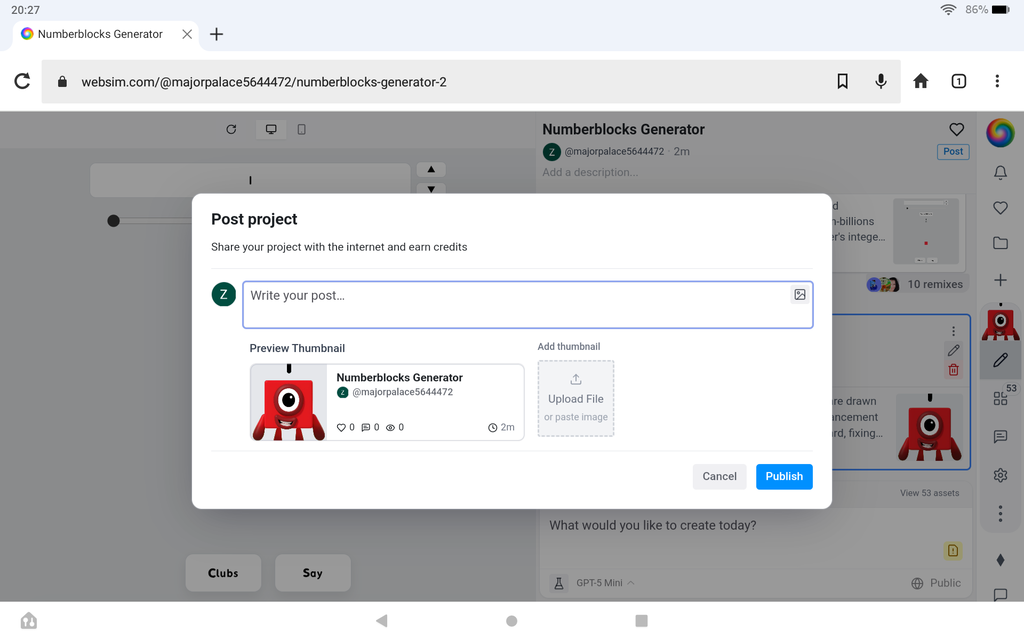Tap the Android recent apps square button
Viewport: 1024px width, 640px height.
point(641,620)
